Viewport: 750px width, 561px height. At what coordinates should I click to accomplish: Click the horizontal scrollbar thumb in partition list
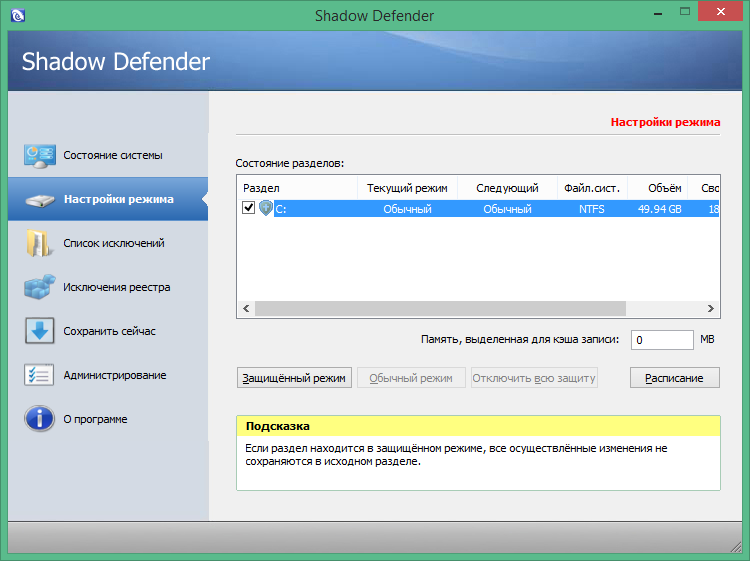[441, 308]
